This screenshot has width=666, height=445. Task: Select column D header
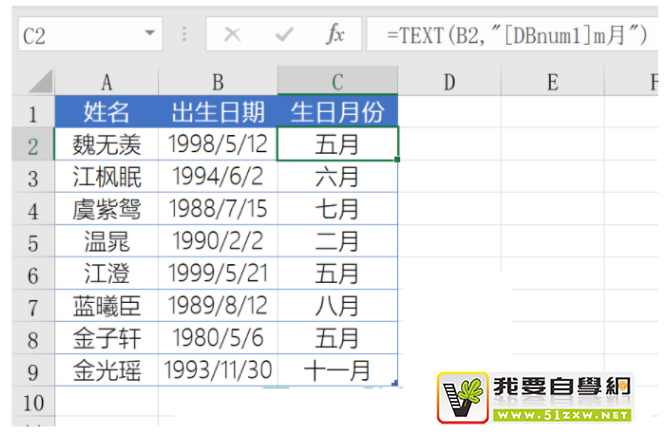pyautogui.click(x=448, y=82)
